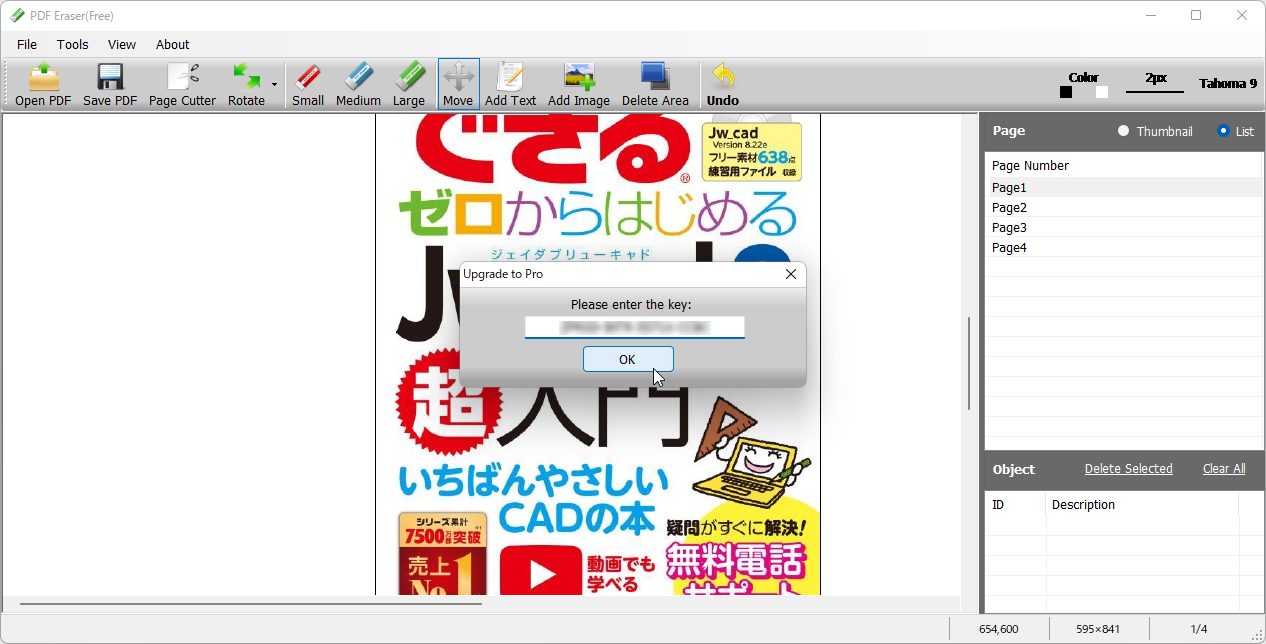1266x644 pixels.
Task: Close the Upgrade to Pro dialog
Action: tap(790, 274)
